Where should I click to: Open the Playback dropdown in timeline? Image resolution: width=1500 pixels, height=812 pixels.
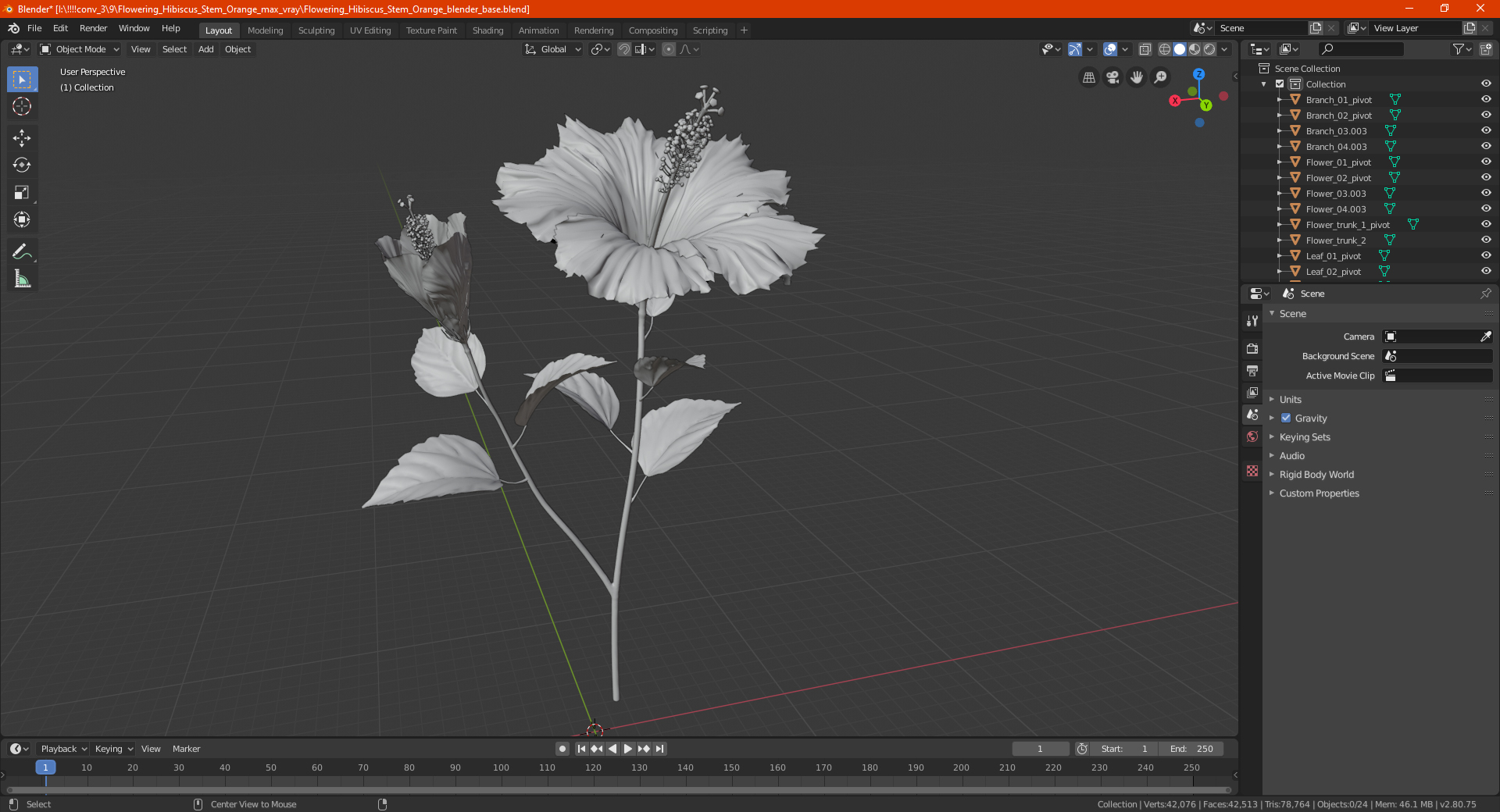63,749
